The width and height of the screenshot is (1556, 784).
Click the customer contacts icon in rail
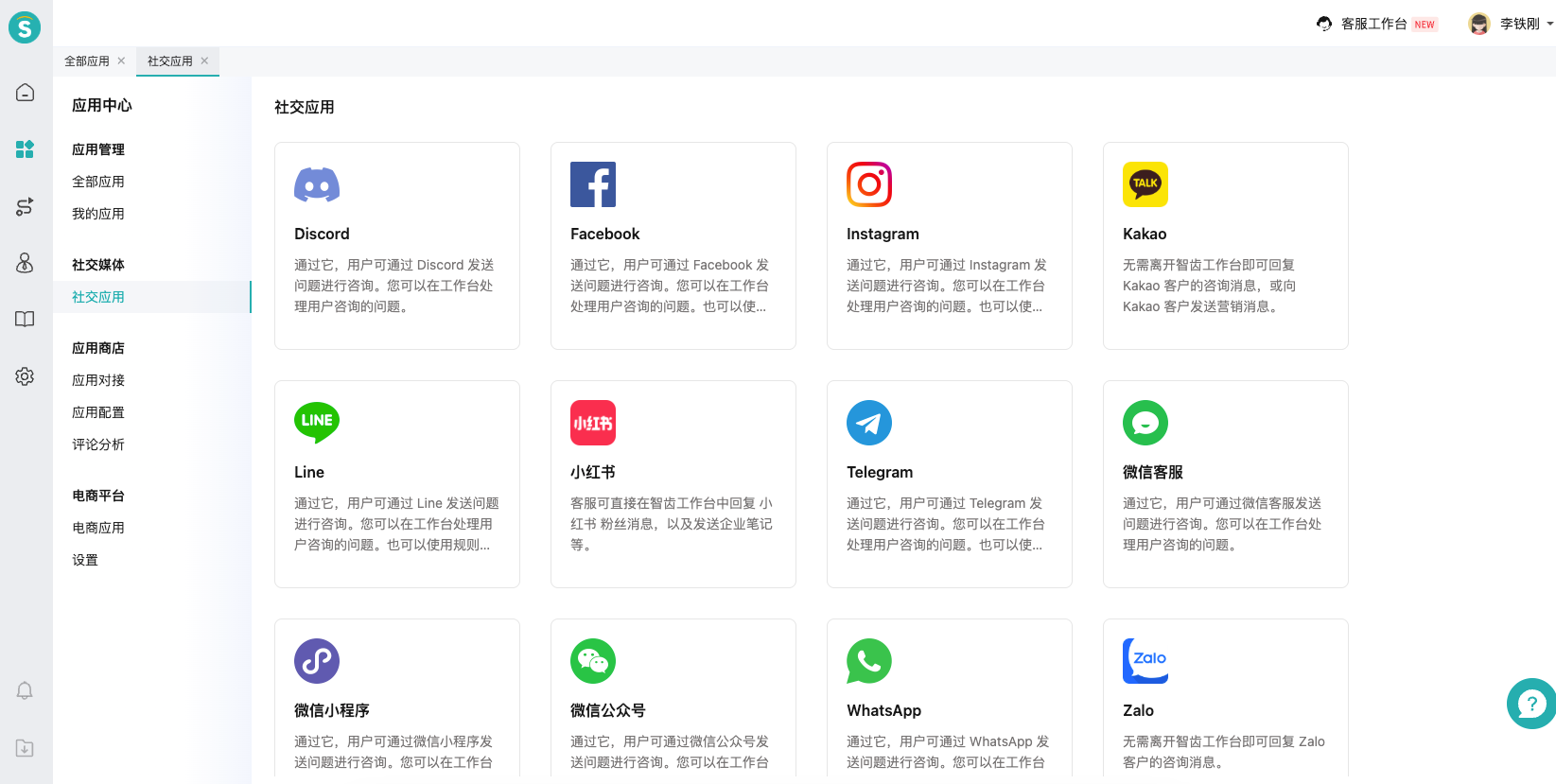(26, 263)
